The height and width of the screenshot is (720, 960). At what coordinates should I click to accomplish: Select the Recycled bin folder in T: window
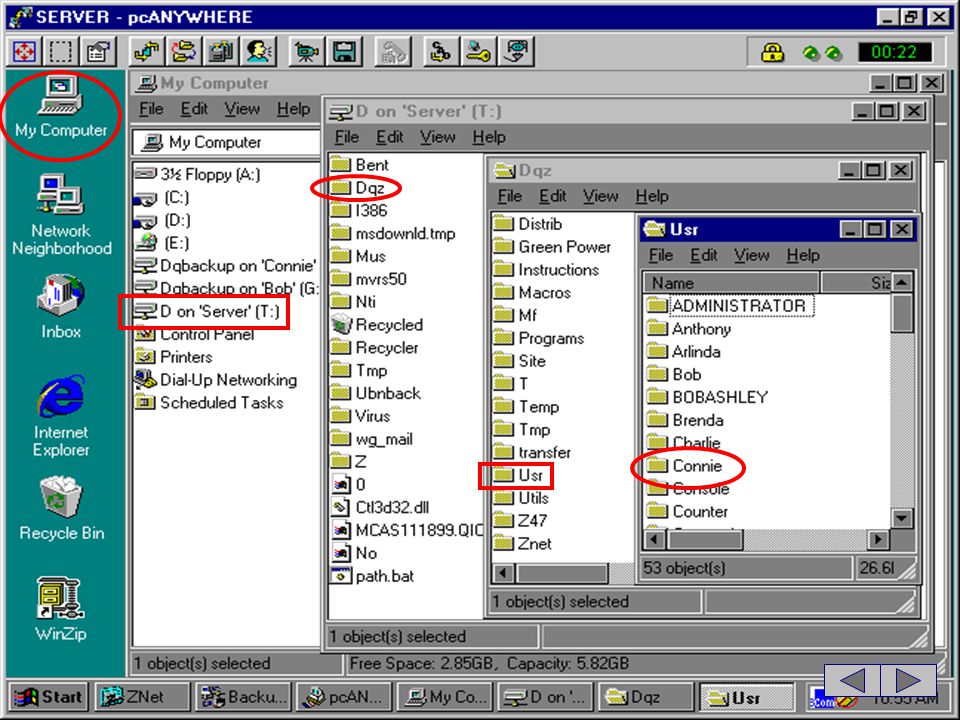pyautogui.click(x=377, y=324)
